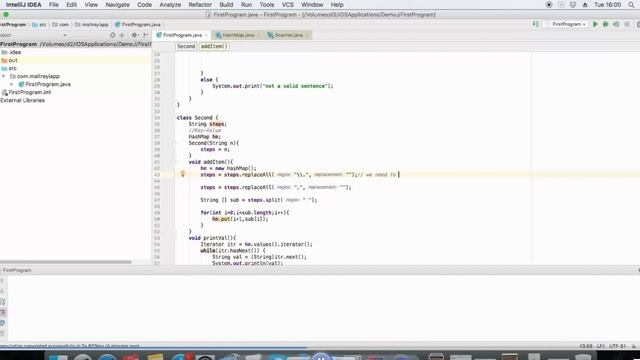
Task: Click the screen recording indicator in the menu bar
Action: 549,5
